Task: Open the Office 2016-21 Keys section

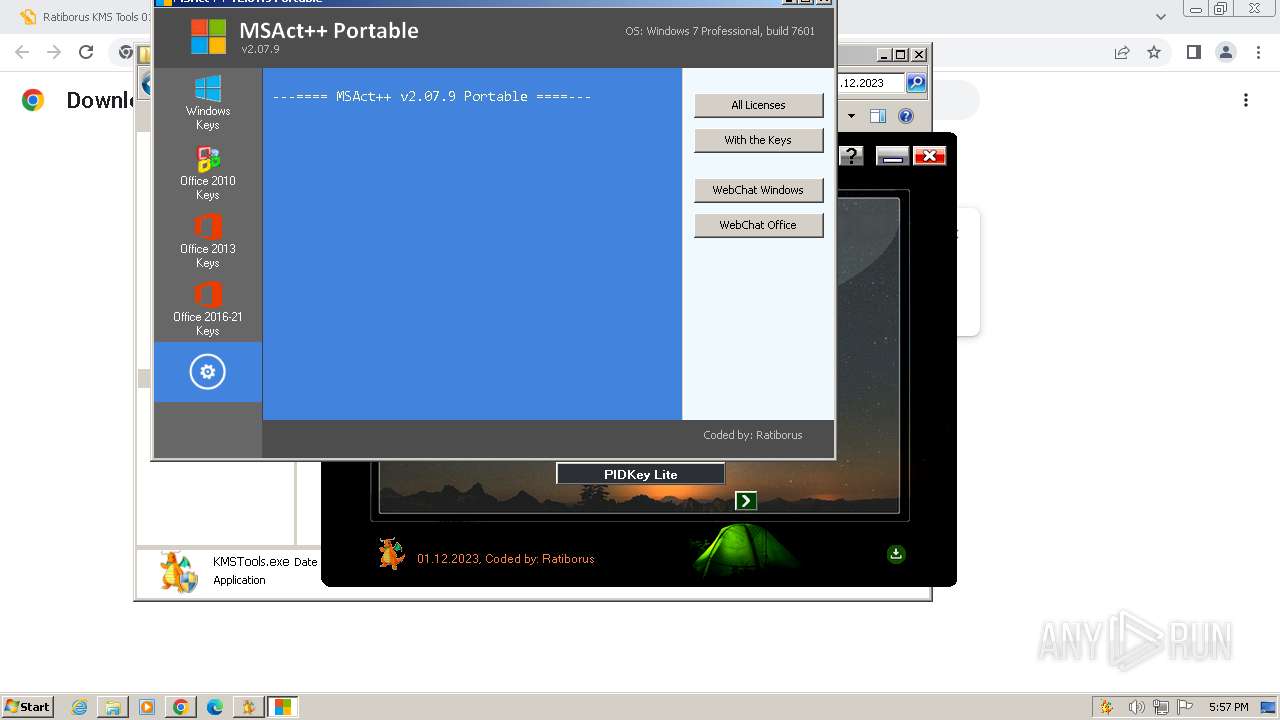Action: 208,309
